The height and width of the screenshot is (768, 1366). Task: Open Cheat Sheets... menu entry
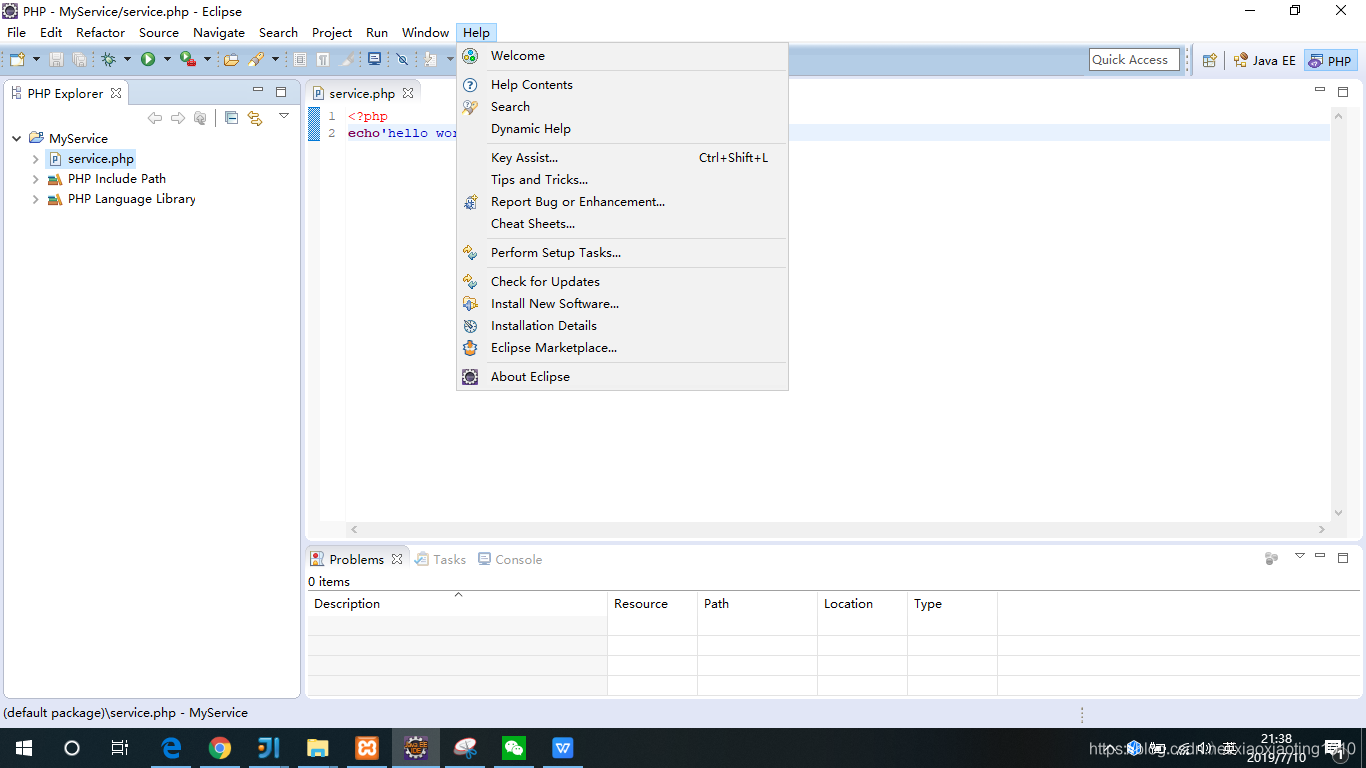tap(622, 224)
